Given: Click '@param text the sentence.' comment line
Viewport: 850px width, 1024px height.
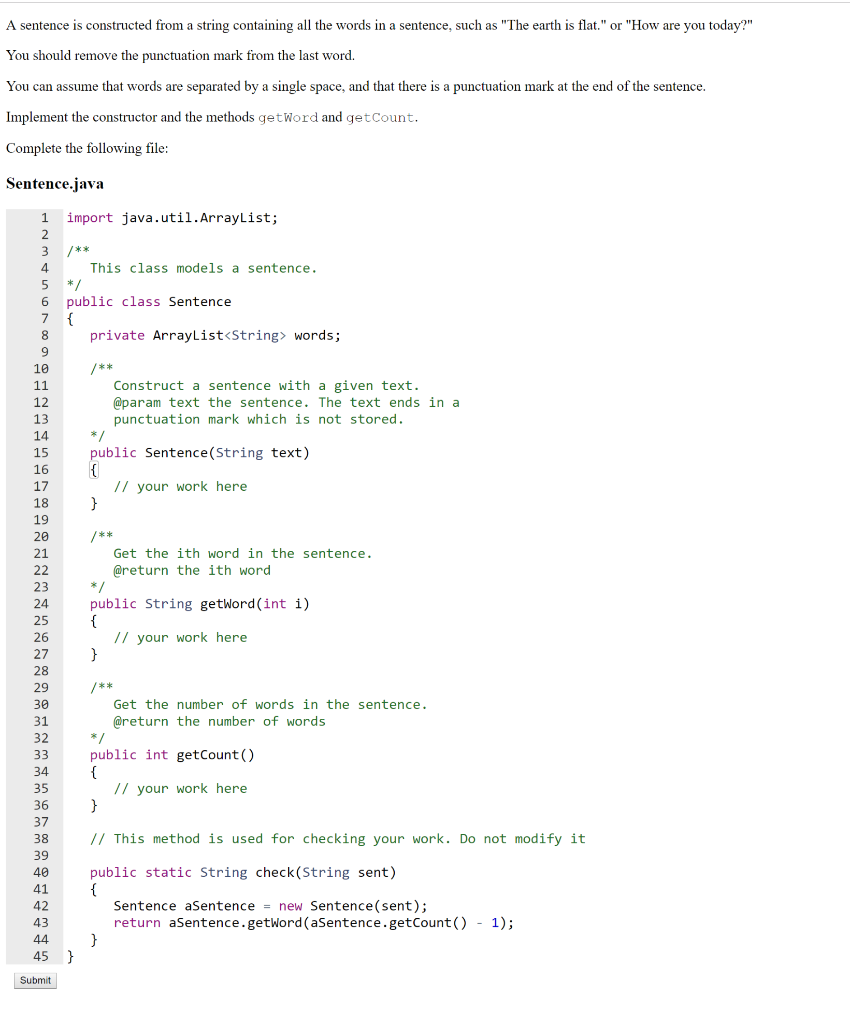Looking at the screenshot, I should pos(286,402).
